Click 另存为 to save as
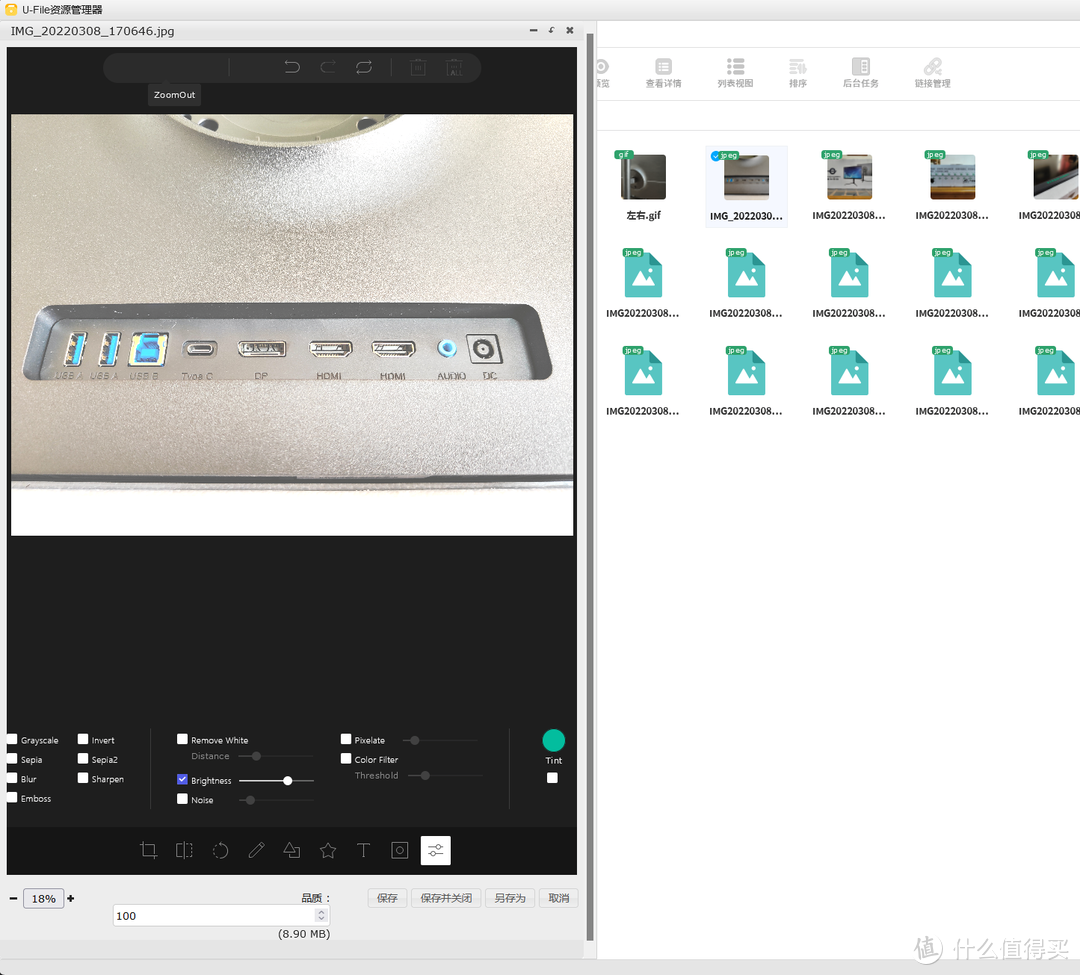Screen dimensions: 1080x975 (510, 899)
